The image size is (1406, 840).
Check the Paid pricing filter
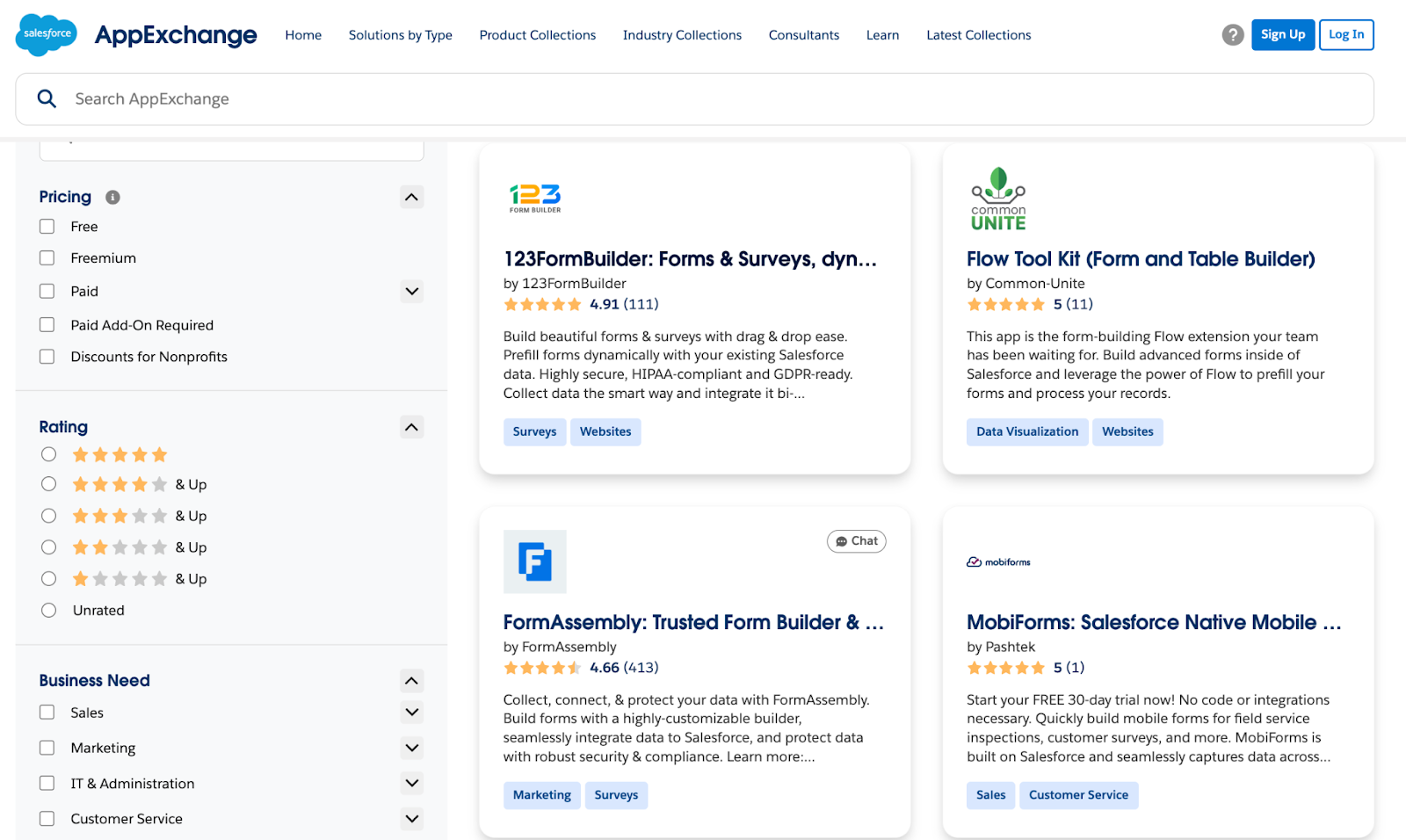47,291
